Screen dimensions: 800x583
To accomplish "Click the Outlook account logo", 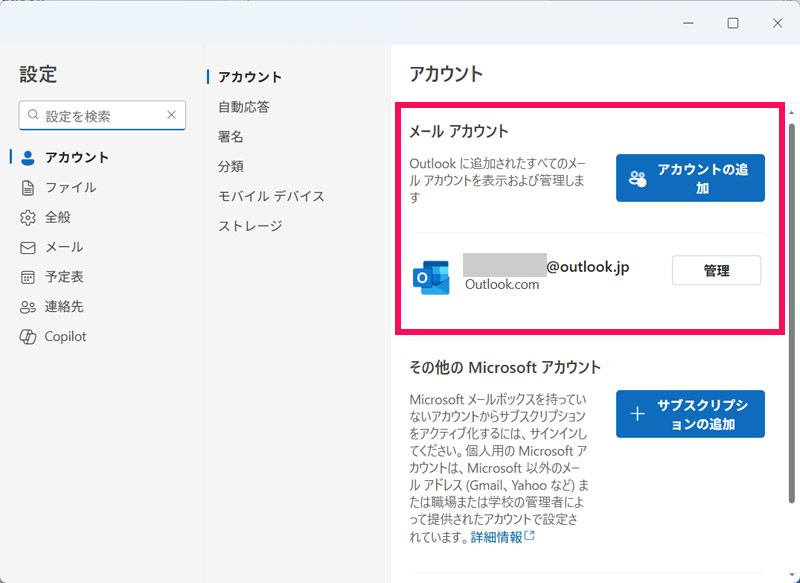I will [431, 277].
